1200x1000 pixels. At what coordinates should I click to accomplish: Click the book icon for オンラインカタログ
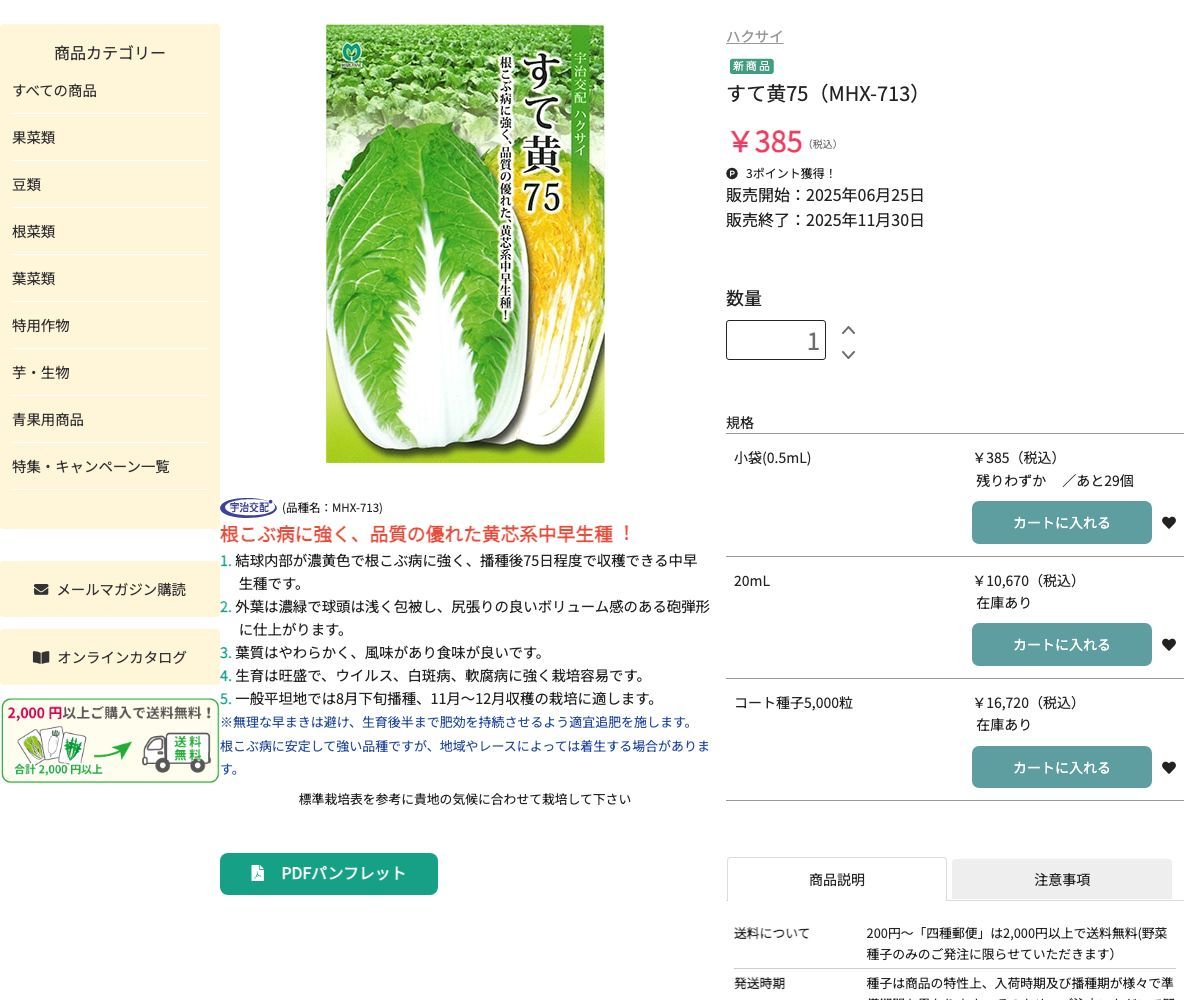coord(41,657)
